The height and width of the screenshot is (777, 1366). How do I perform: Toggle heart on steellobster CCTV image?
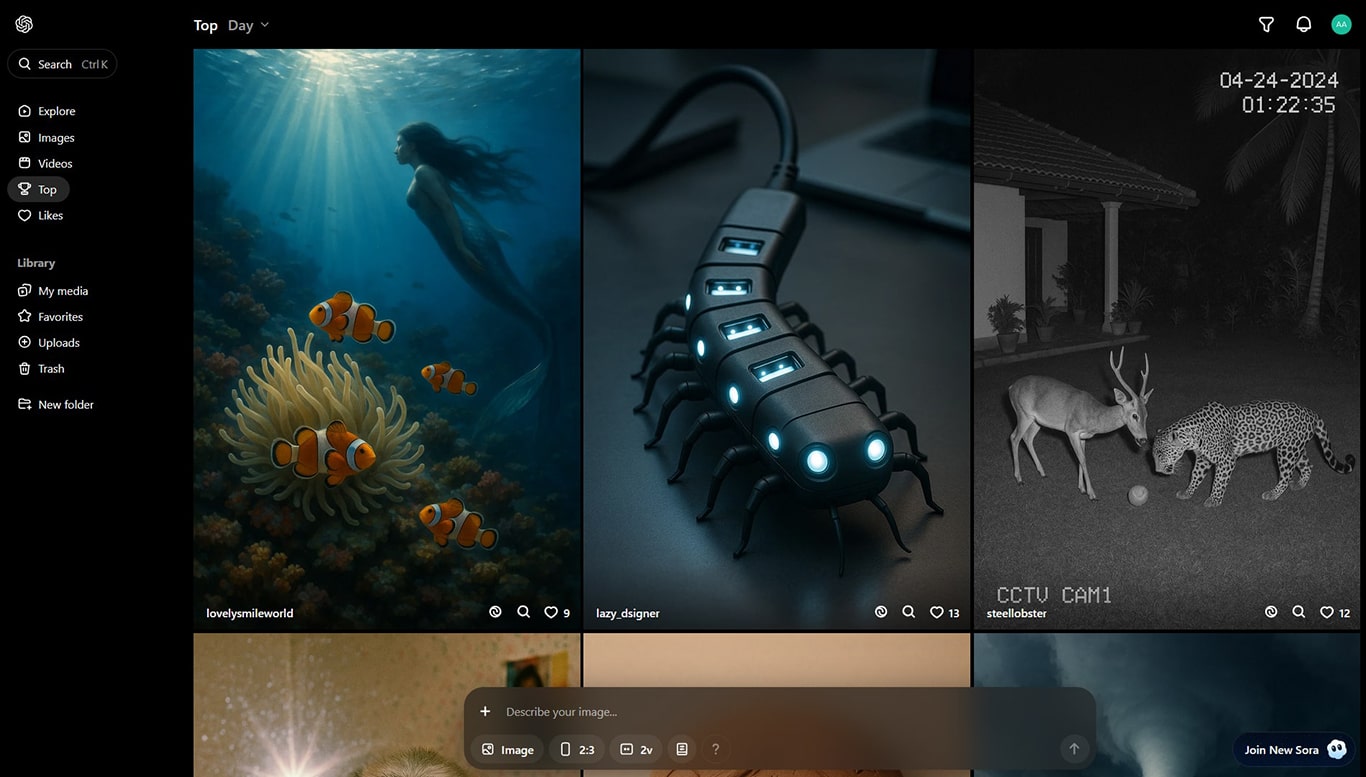tap(1327, 612)
